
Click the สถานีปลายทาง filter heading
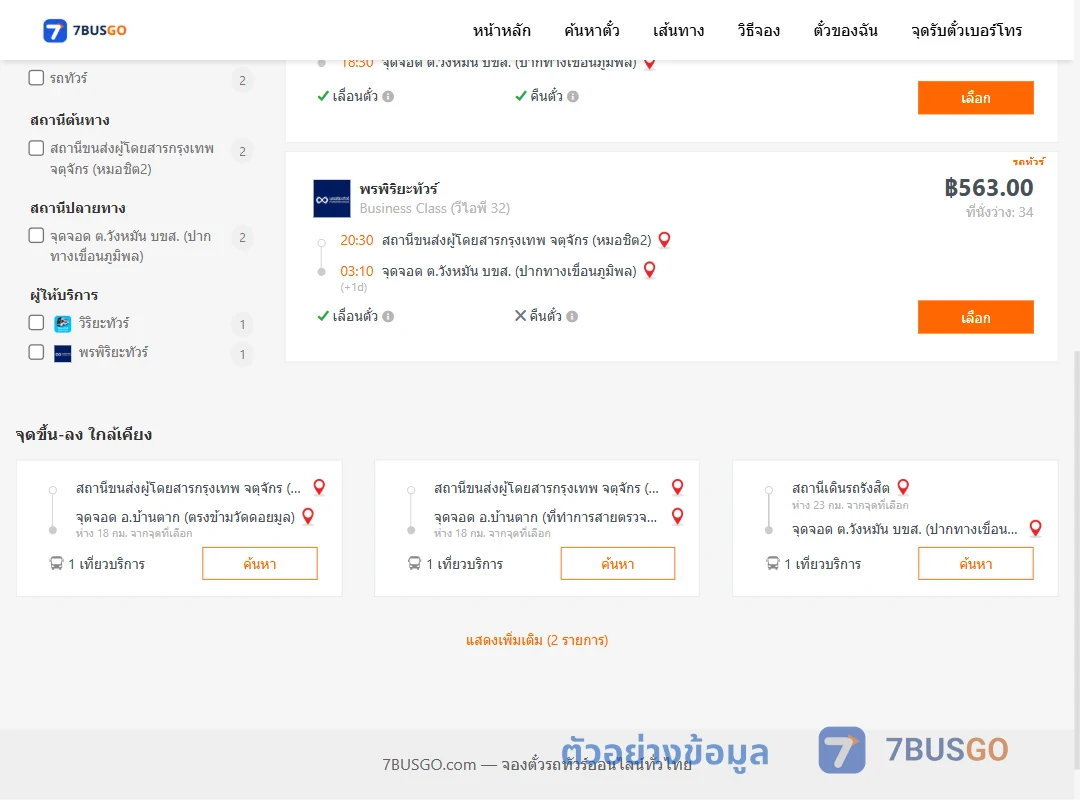click(78, 207)
